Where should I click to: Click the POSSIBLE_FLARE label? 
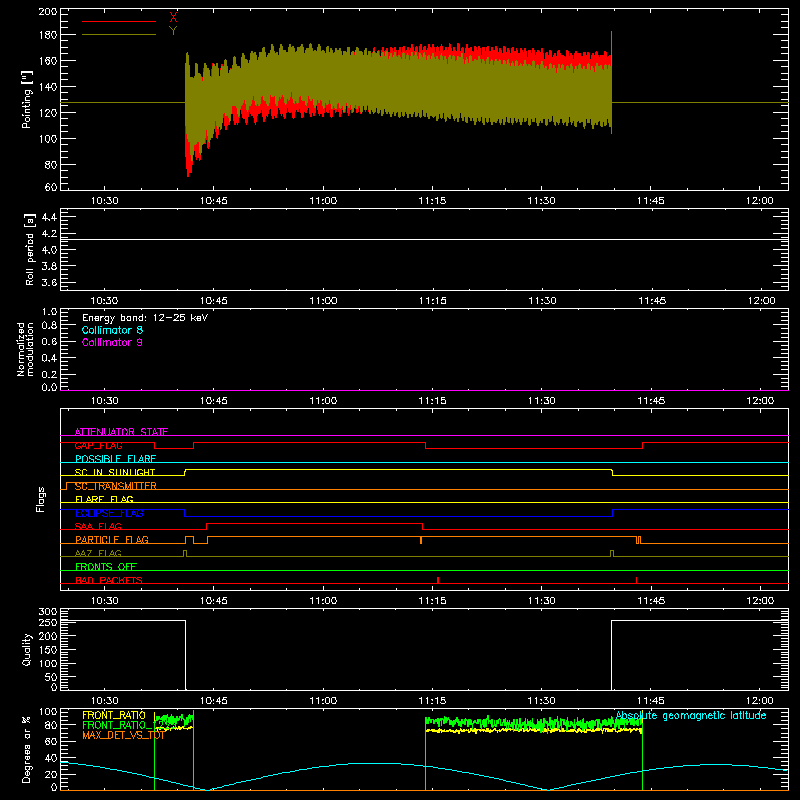tap(115, 459)
